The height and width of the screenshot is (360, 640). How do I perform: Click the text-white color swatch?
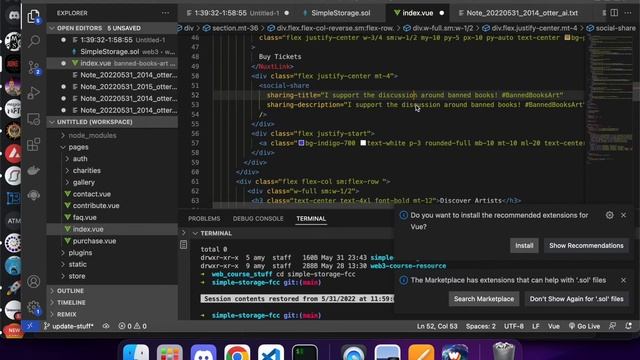(x=363, y=143)
